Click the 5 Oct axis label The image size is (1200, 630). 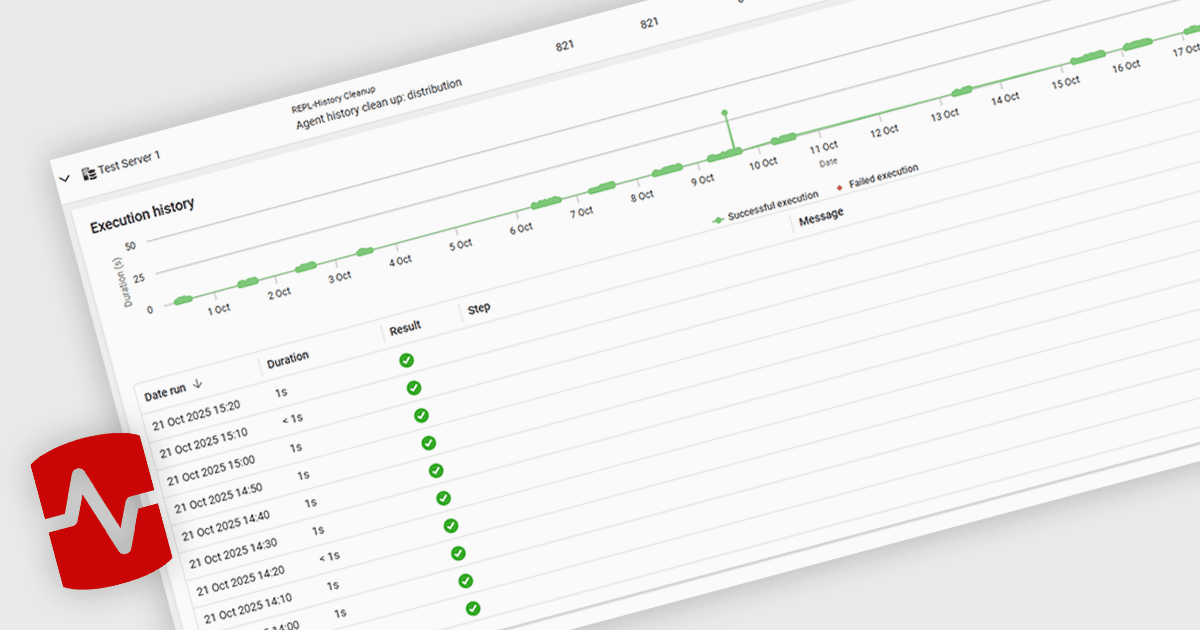tap(461, 245)
